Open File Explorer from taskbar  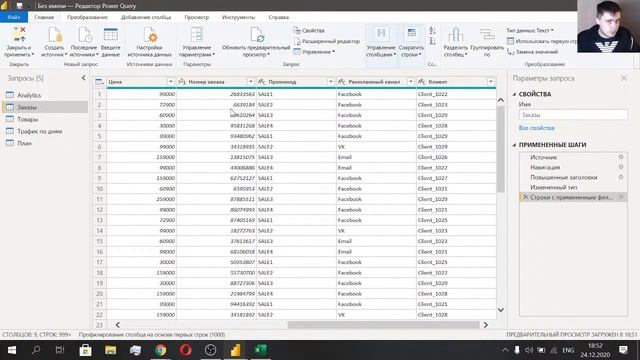pos(110,350)
